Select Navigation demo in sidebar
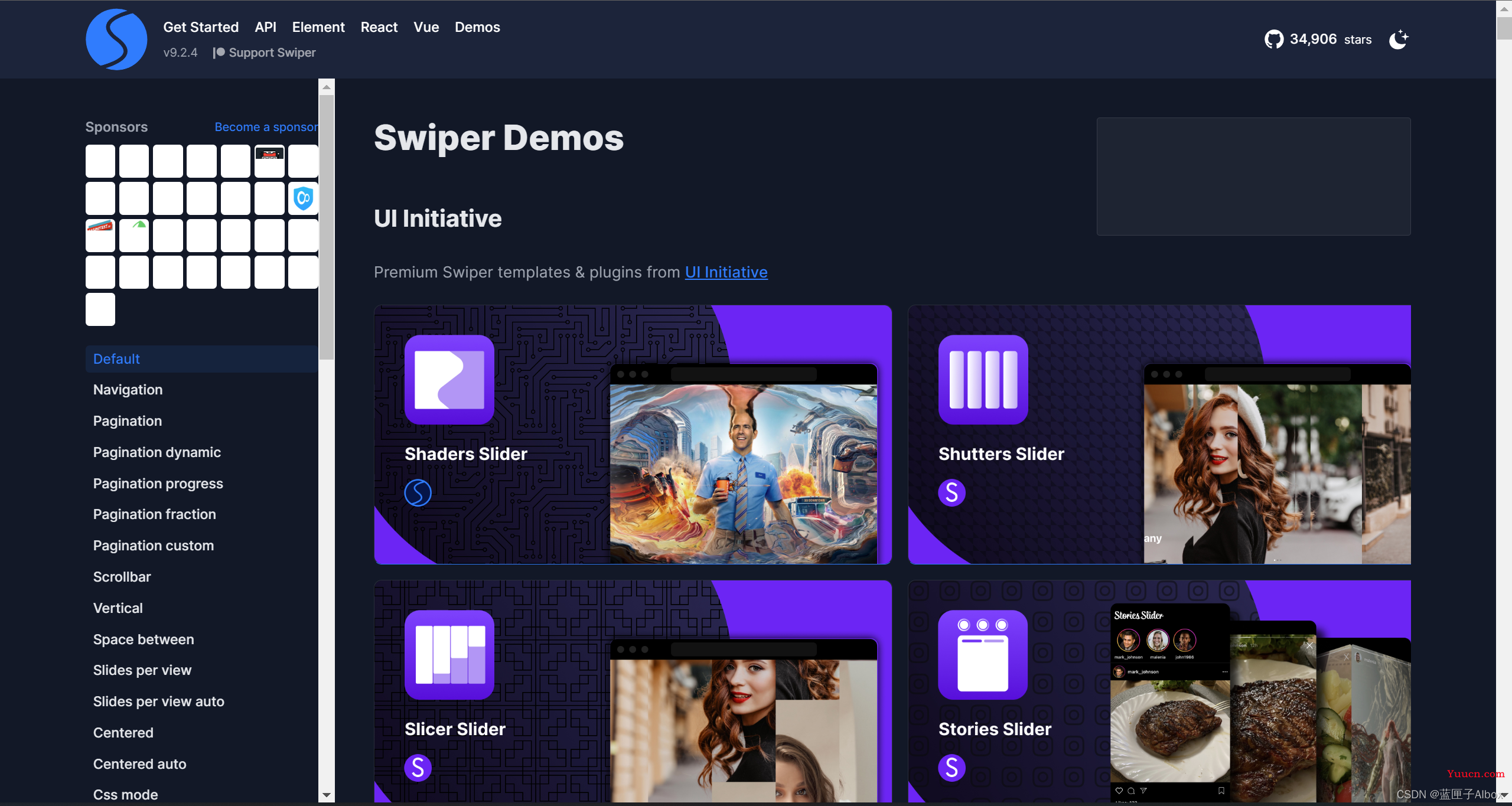 pyautogui.click(x=128, y=390)
